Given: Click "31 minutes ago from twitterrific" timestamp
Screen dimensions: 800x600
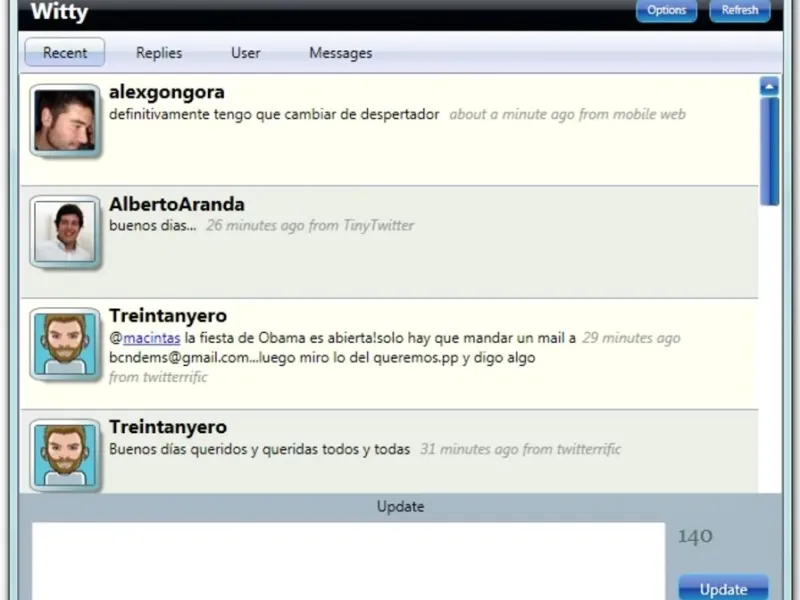Looking at the screenshot, I should click(520, 449).
